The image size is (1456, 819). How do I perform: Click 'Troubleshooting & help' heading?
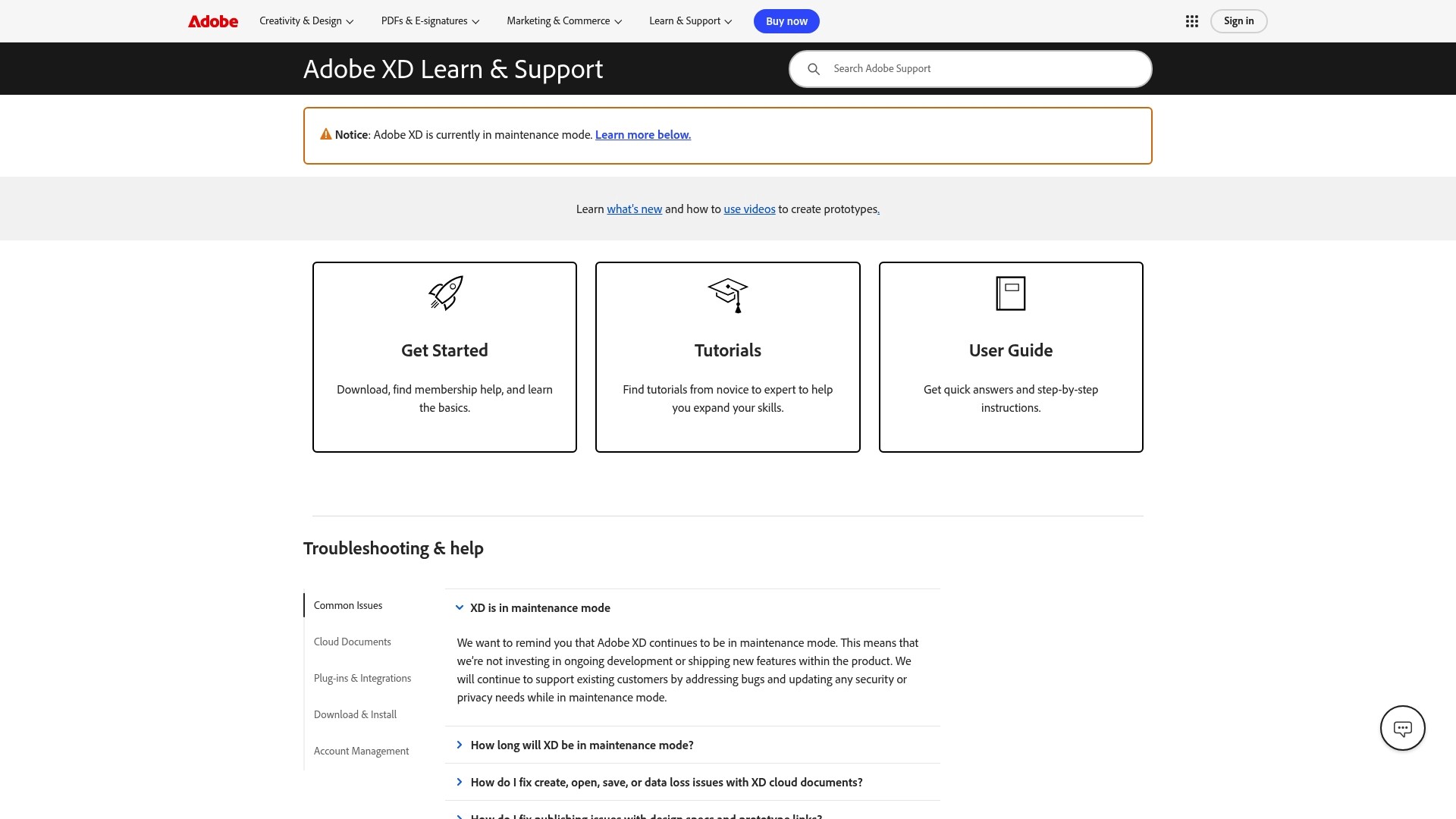[x=394, y=548]
